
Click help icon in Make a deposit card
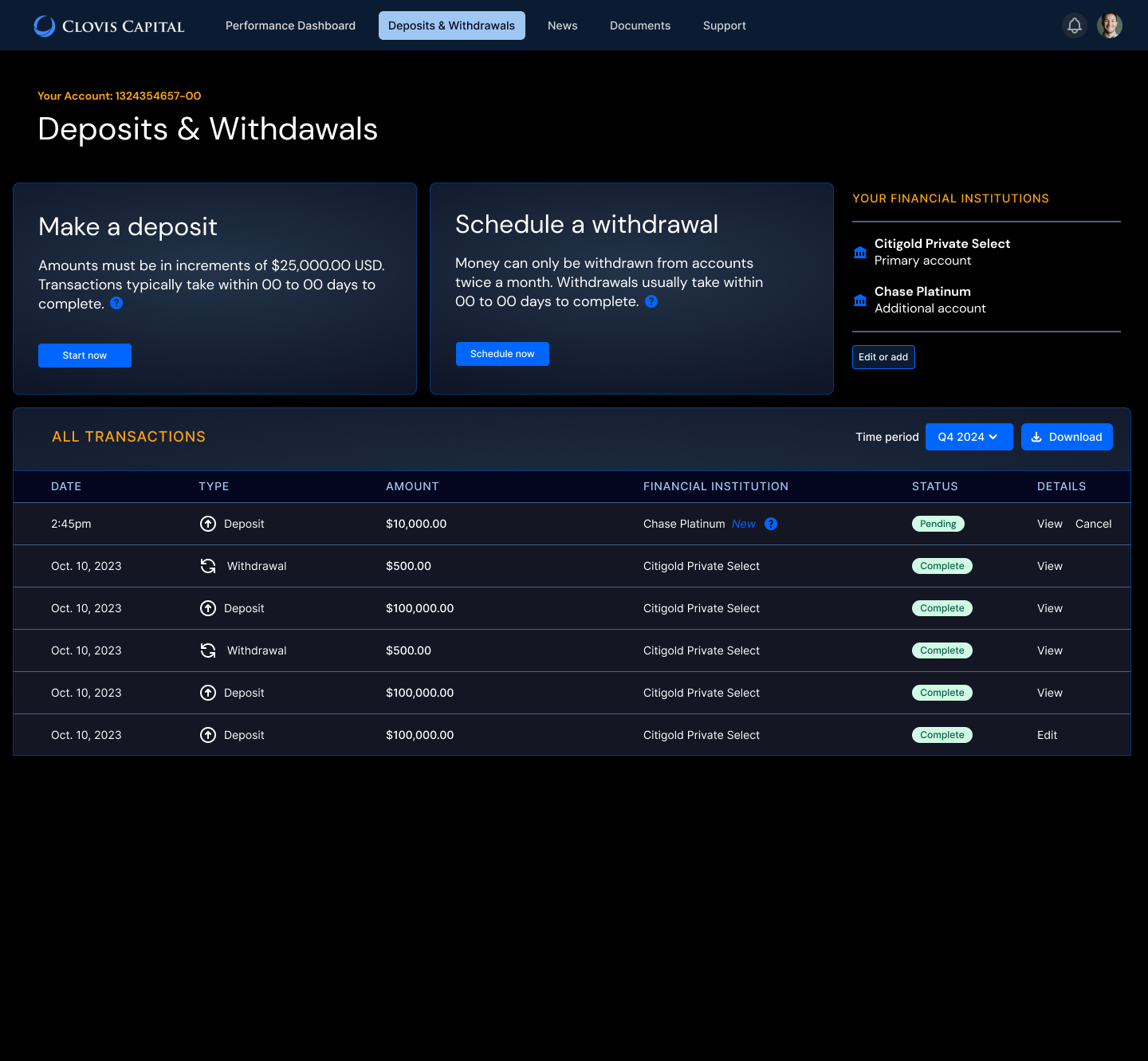(x=116, y=303)
